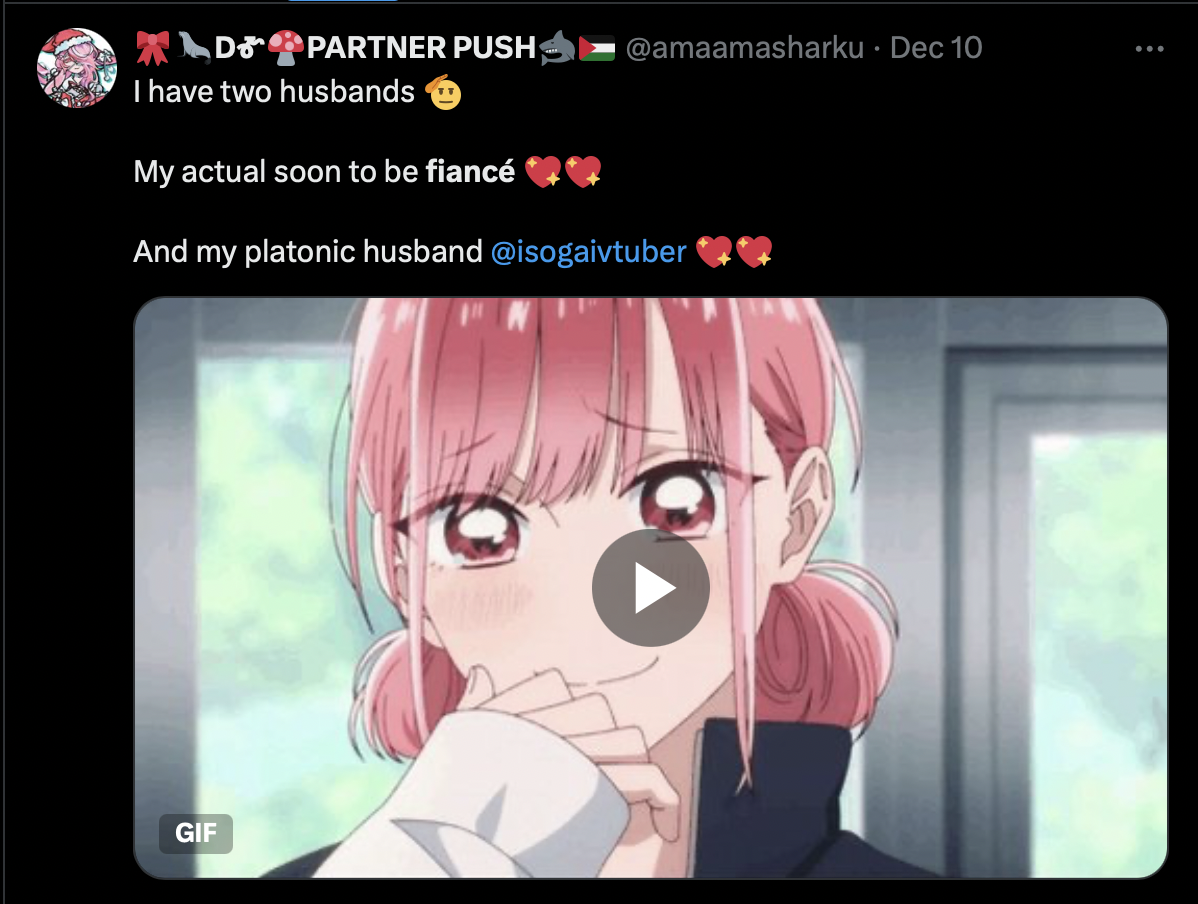Click the saluting face emoji
The height and width of the screenshot is (904, 1198).
point(444,92)
